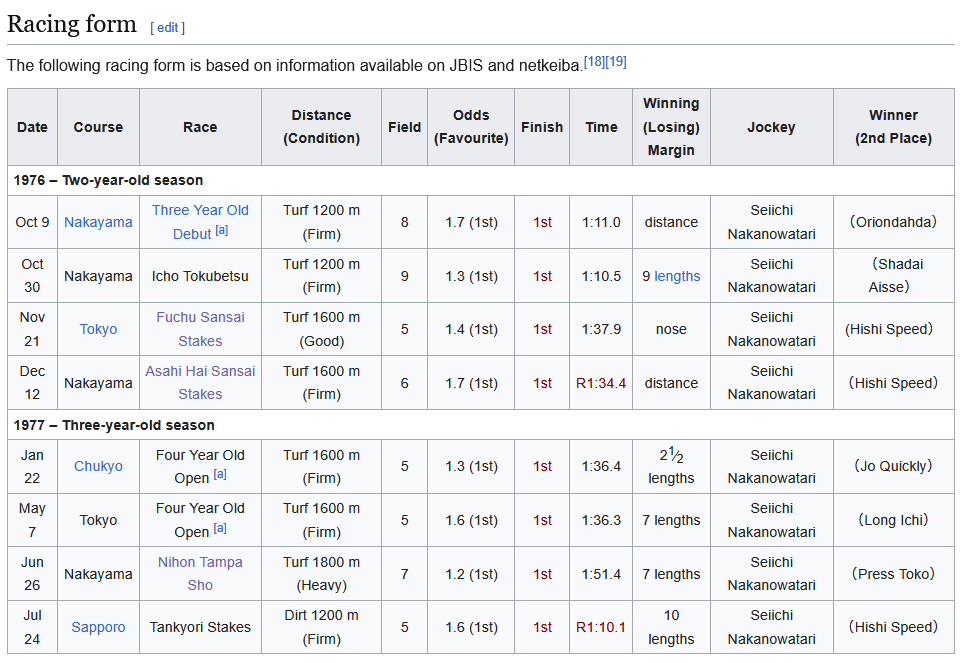Click Turf 1600 m (Good) distance cell
The height and width of the screenshot is (663, 963).
[x=321, y=329]
